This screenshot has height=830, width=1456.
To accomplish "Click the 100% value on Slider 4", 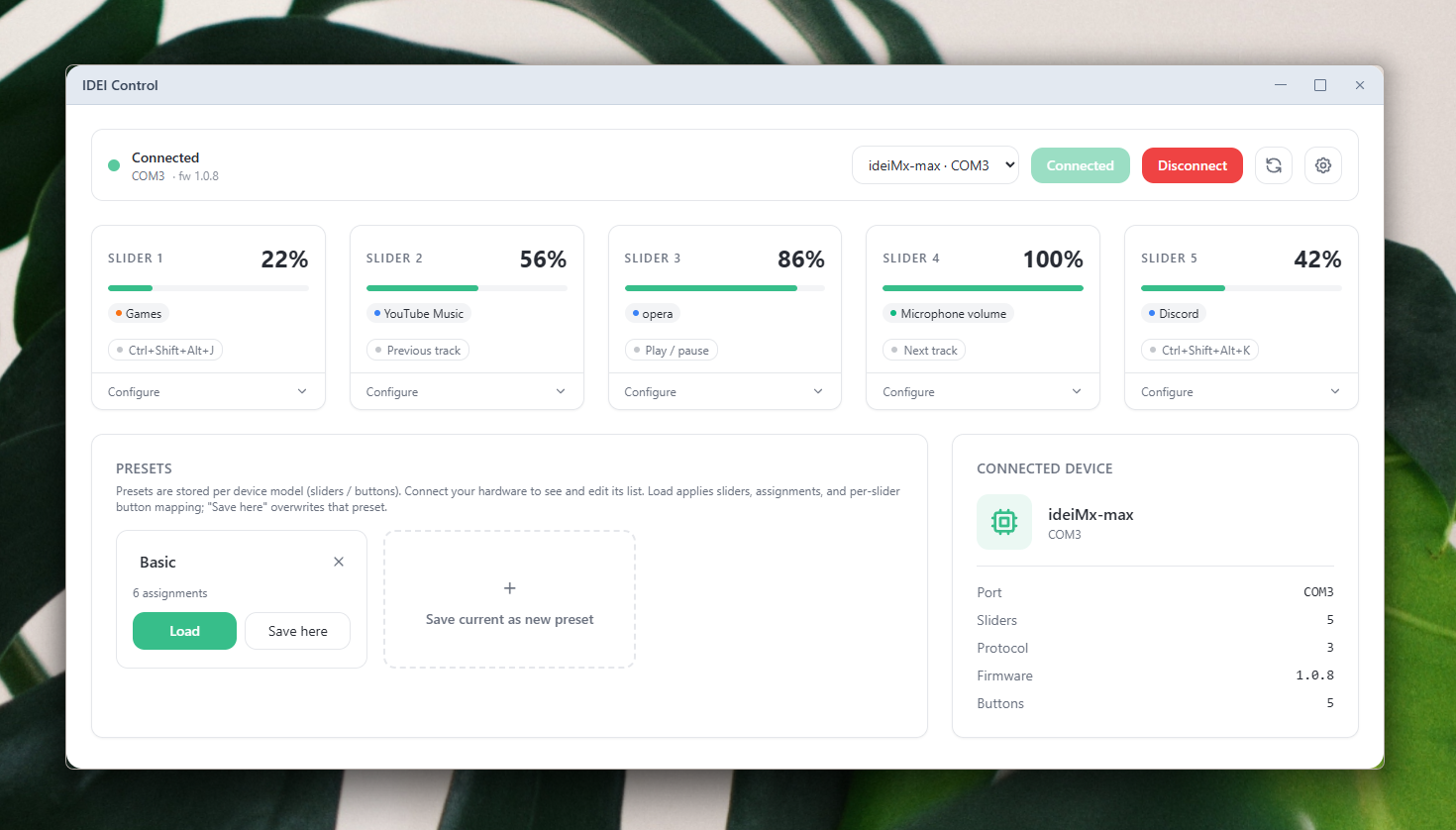I will coord(1053,259).
